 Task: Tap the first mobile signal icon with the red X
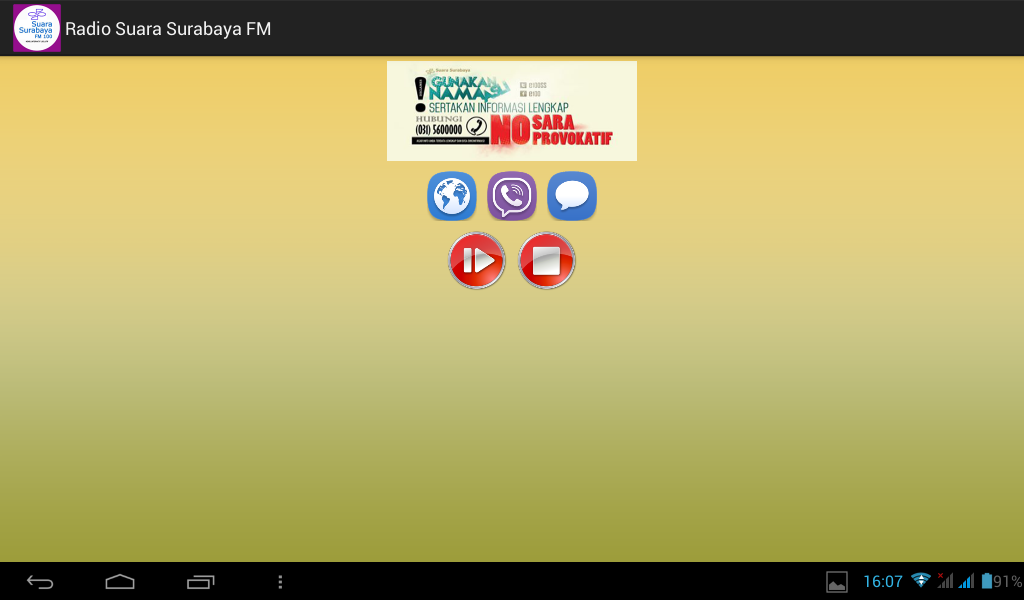click(945, 580)
